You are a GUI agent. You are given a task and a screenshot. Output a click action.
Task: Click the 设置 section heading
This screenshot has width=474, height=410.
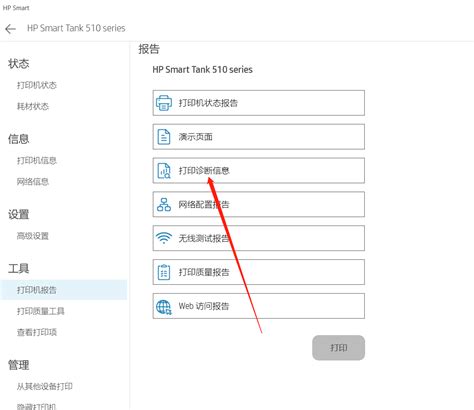18,214
